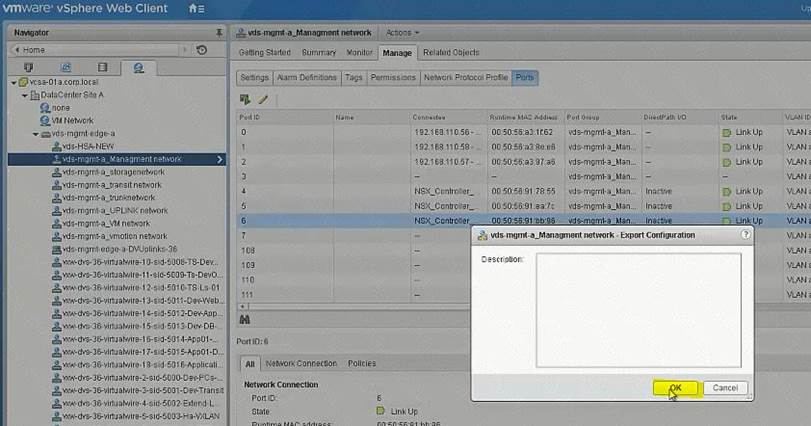
Task: Click the navigation history icon
Action: tap(202, 50)
